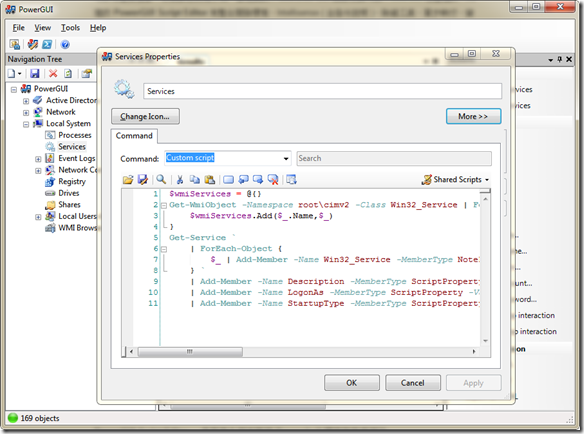The image size is (584, 434).
Task: Expand the Local Users tree node
Action: click(x=38, y=217)
